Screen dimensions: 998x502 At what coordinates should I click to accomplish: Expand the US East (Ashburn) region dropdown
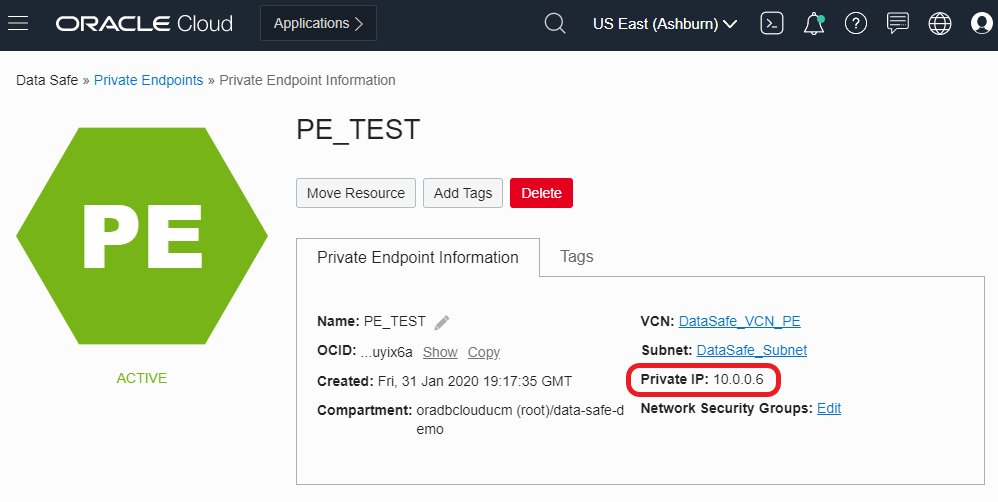point(665,23)
